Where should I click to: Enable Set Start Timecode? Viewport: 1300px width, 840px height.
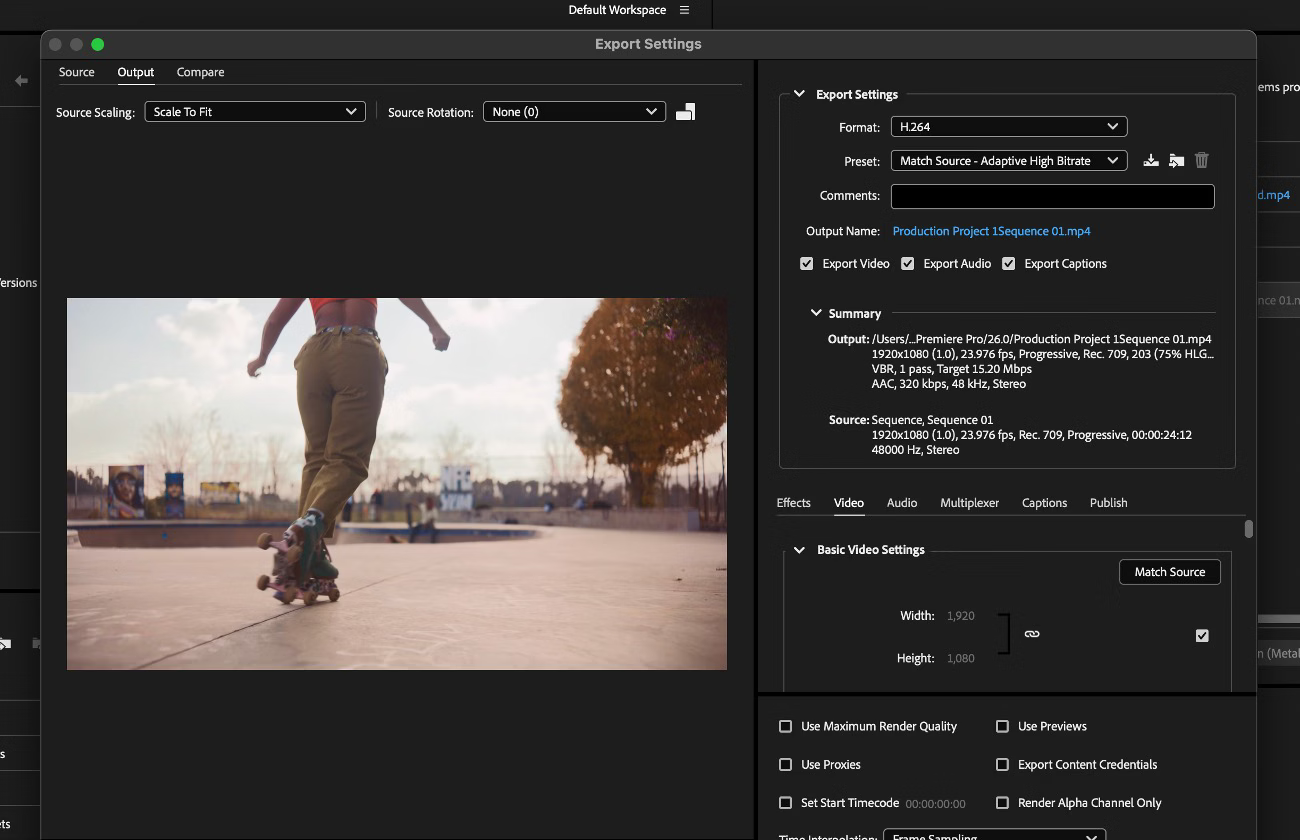click(786, 803)
